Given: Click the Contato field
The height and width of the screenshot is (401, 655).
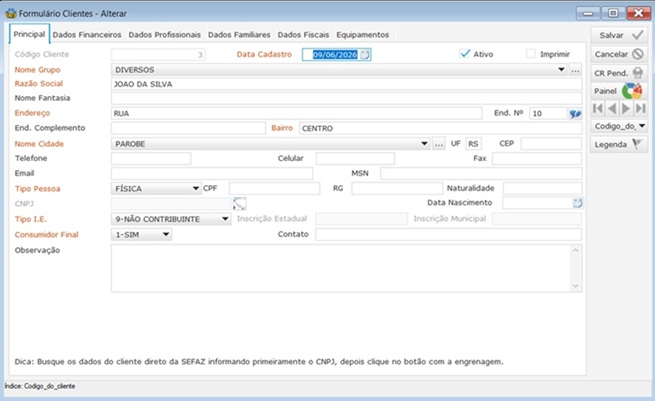Looking at the screenshot, I should coord(448,234).
